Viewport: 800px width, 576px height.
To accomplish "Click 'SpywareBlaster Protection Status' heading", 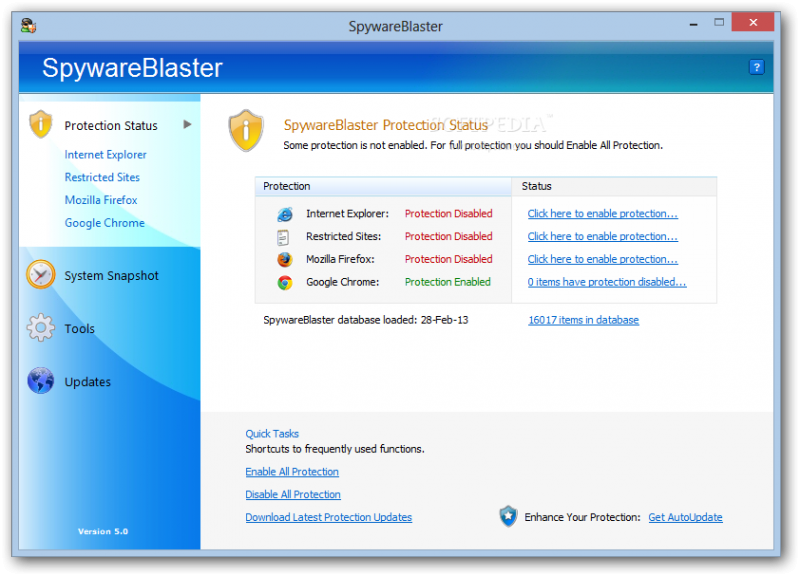I will point(386,125).
